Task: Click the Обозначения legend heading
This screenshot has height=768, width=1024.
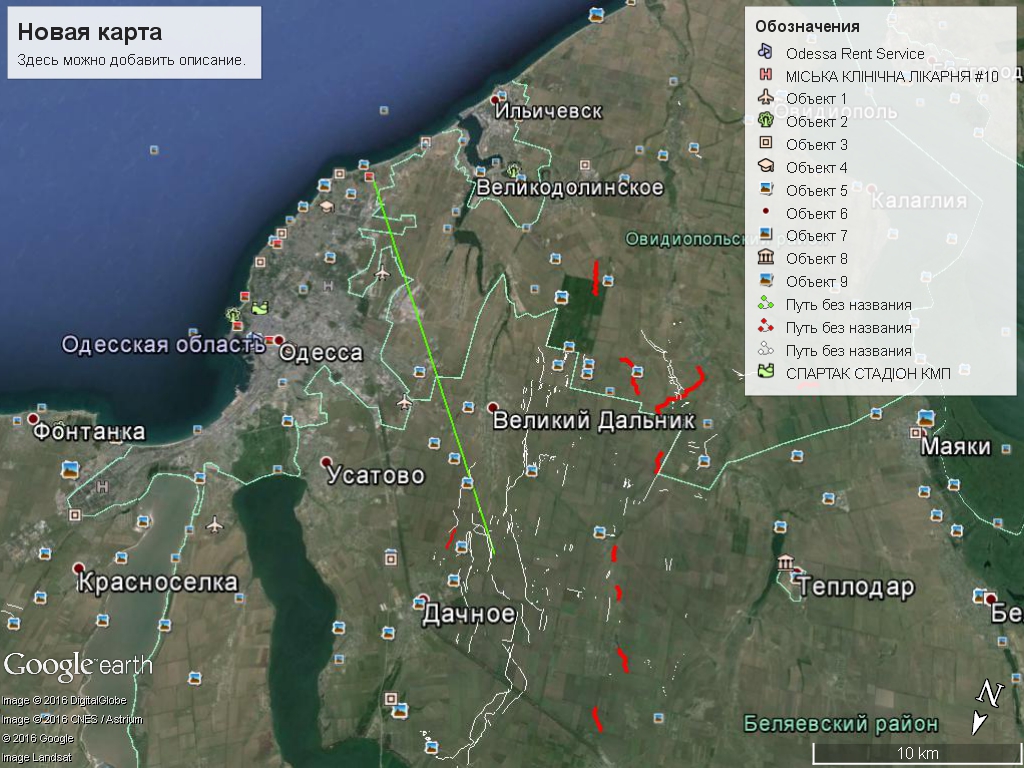Action: point(807,26)
